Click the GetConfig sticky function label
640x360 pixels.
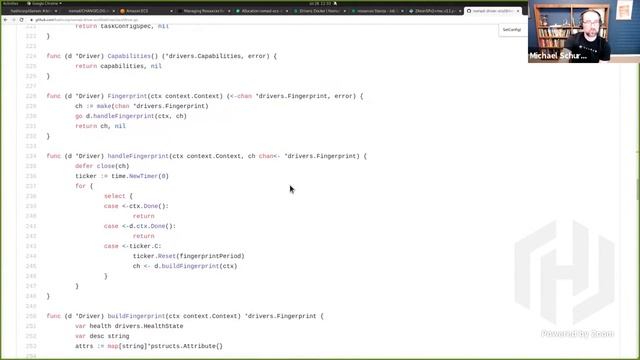(511, 30)
